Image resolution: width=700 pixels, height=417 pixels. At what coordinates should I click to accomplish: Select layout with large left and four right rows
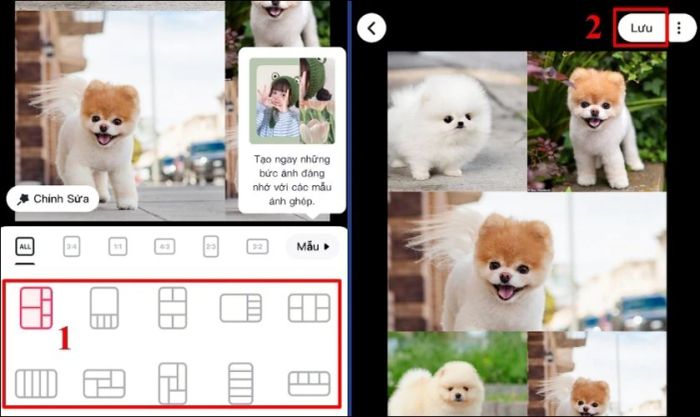(x=241, y=308)
